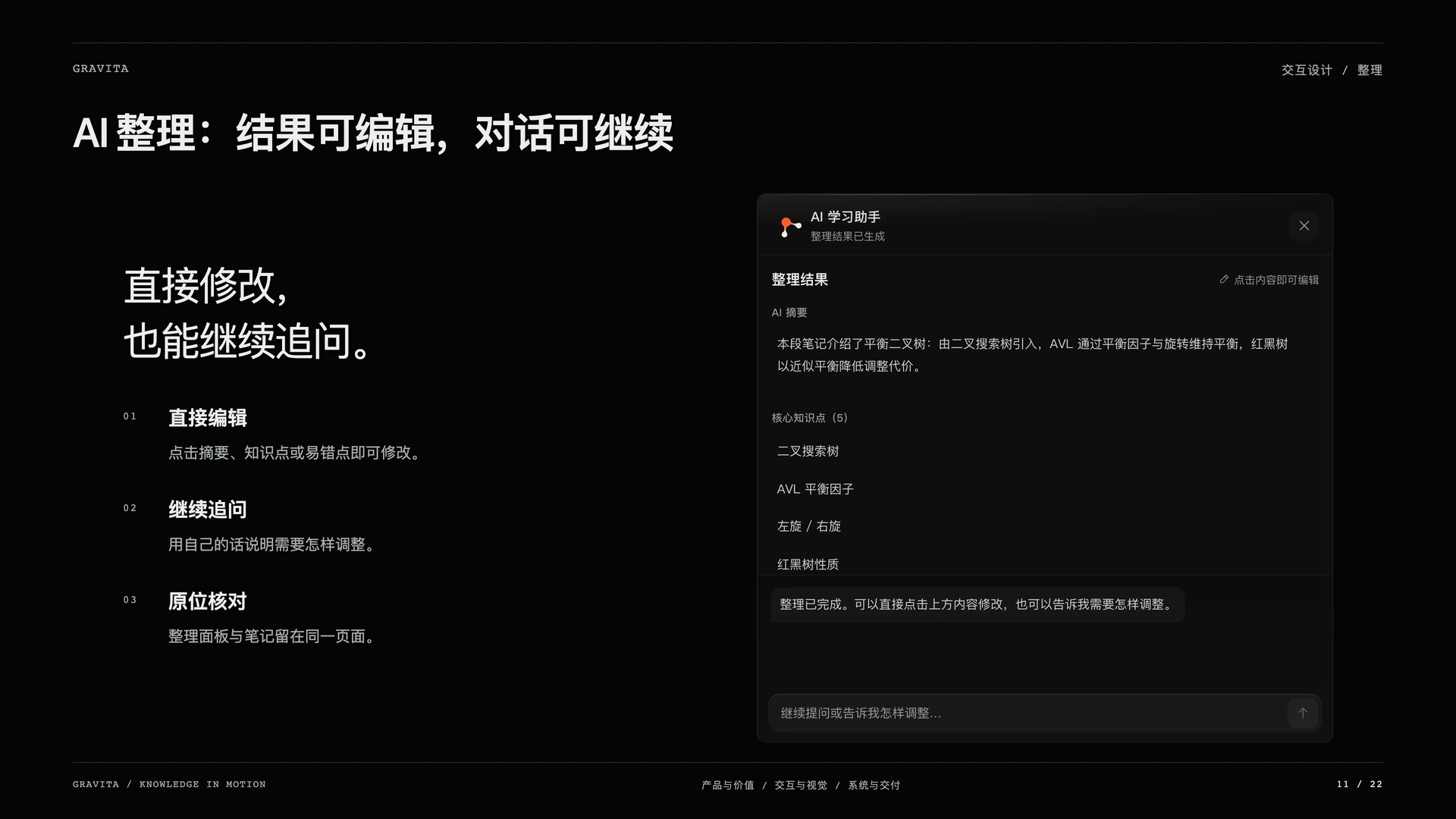Click 产品与价值 in the footer navigation
Image resolution: width=1456 pixels, height=819 pixels.
pos(728,785)
